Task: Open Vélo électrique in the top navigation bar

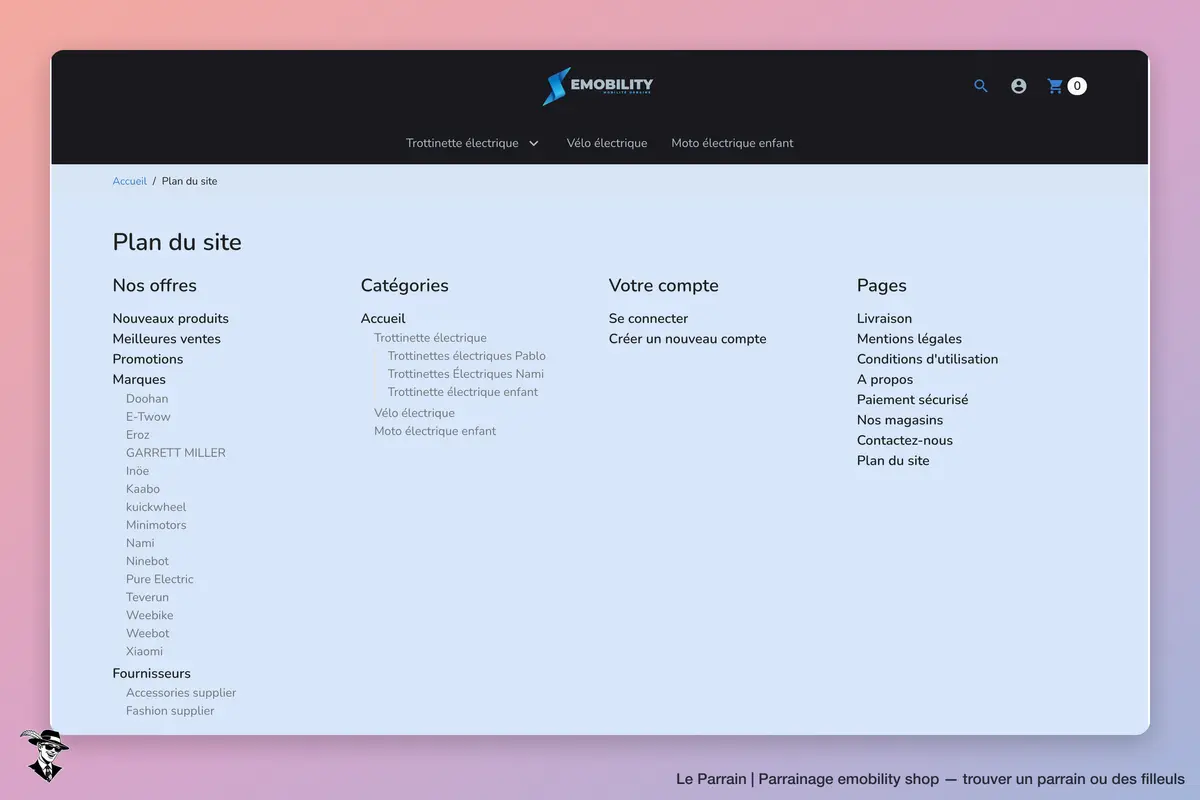Action: pyautogui.click(x=607, y=143)
